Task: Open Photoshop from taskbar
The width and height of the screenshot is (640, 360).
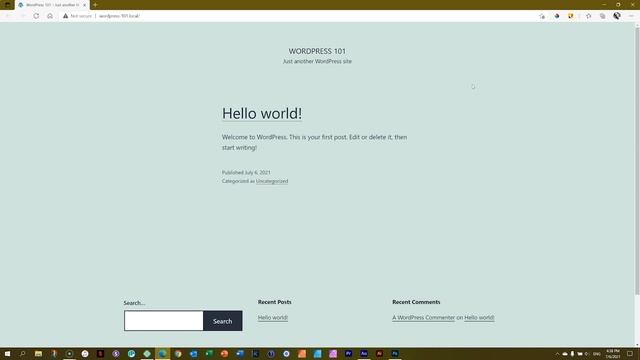Action: tap(395, 353)
